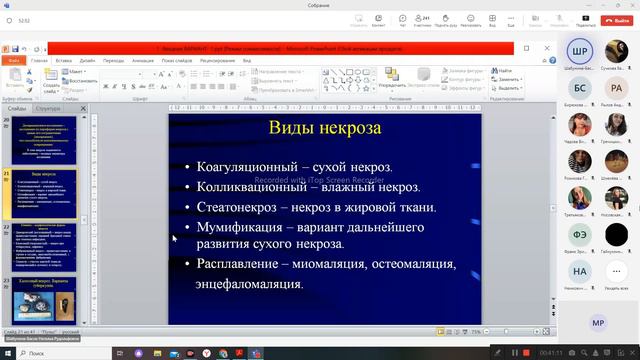Switch to the Design ribbon tab
Image resolution: width=640 pixels, height=360 pixels.
(x=87, y=60)
